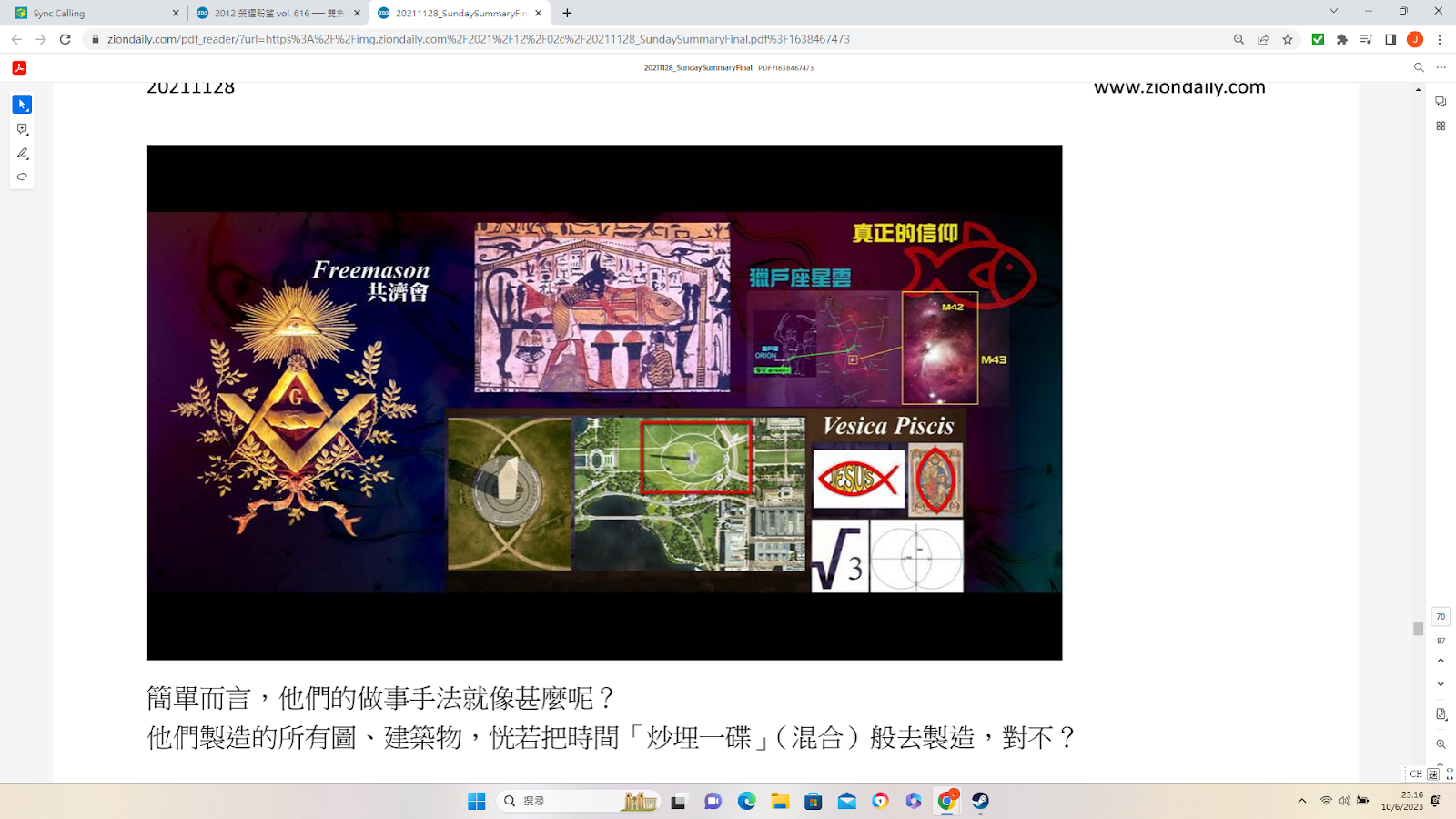Go to next page arrow

pyautogui.click(x=1441, y=684)
